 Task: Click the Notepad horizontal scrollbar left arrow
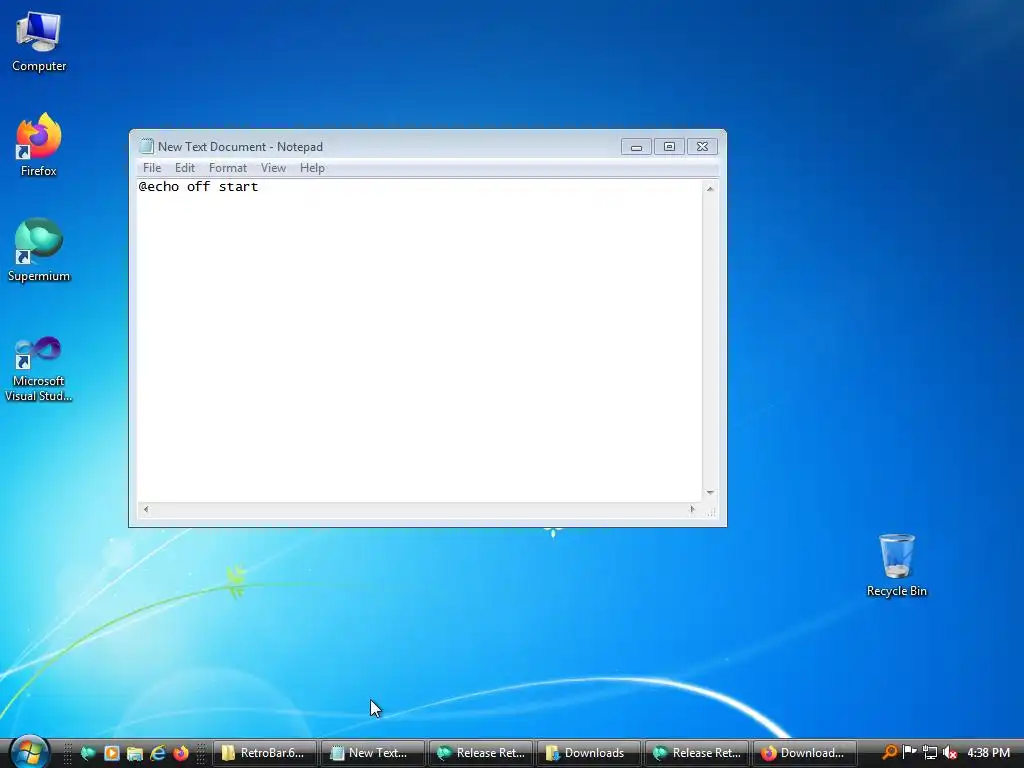coord(146,509)
